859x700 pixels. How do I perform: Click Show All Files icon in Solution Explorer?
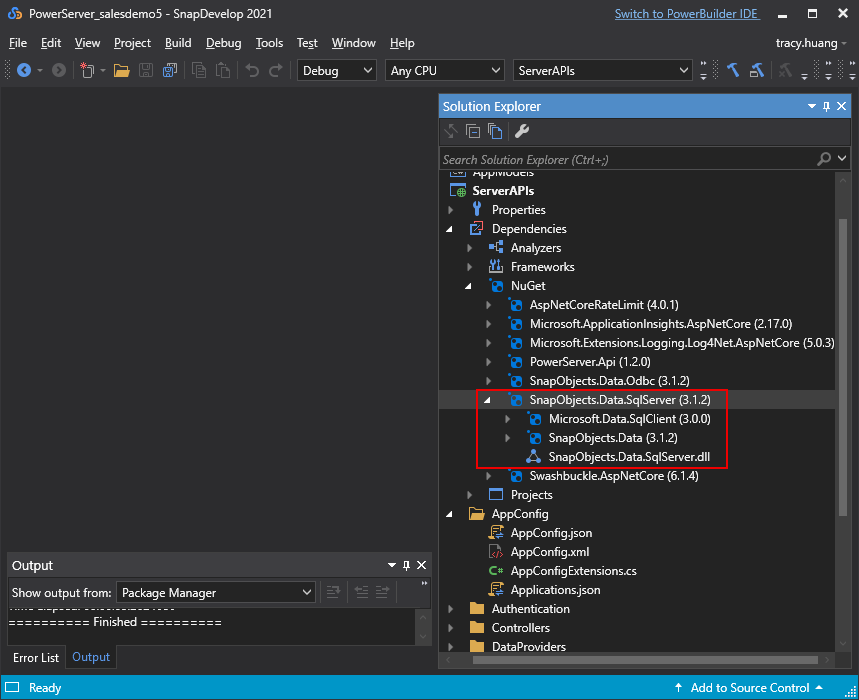tap(495, 131)
